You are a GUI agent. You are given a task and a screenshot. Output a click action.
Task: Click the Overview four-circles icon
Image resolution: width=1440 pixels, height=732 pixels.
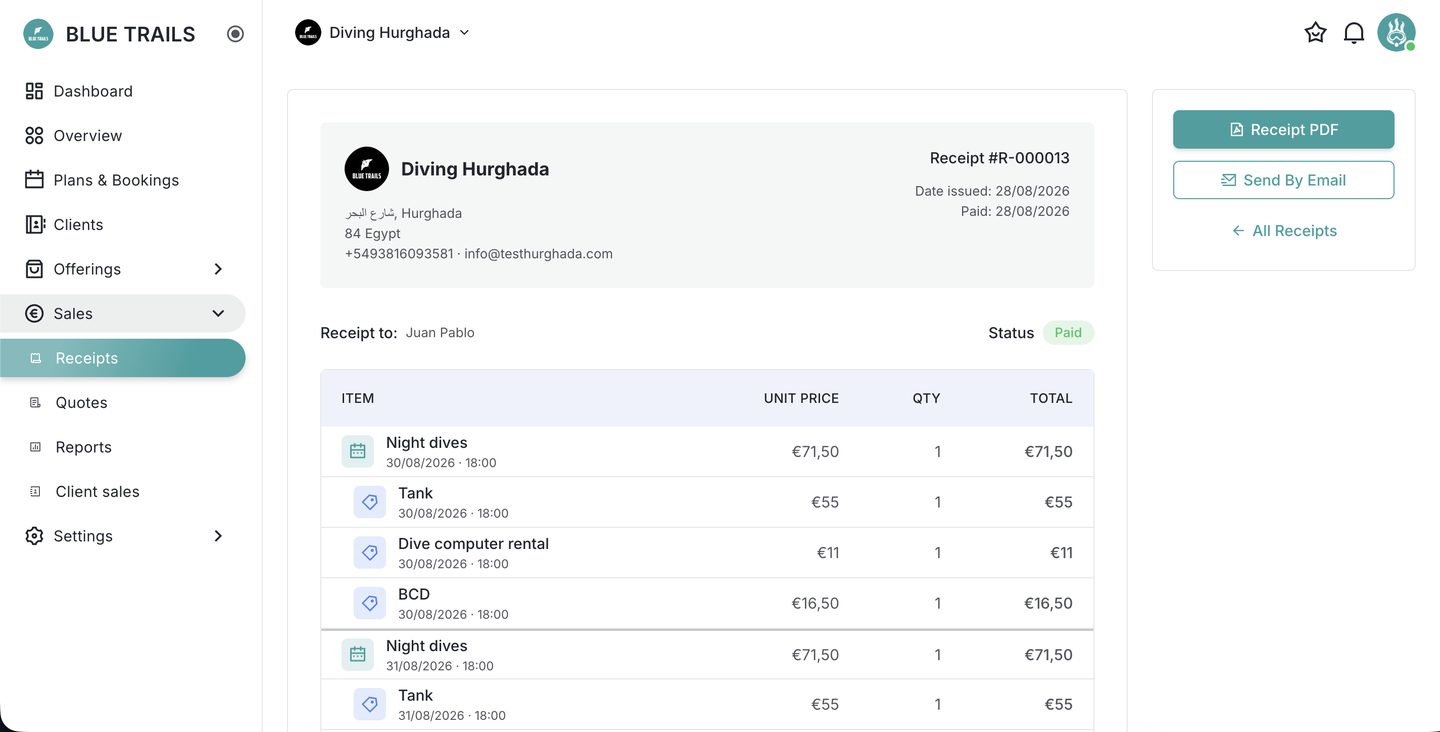tap(34, 136)
